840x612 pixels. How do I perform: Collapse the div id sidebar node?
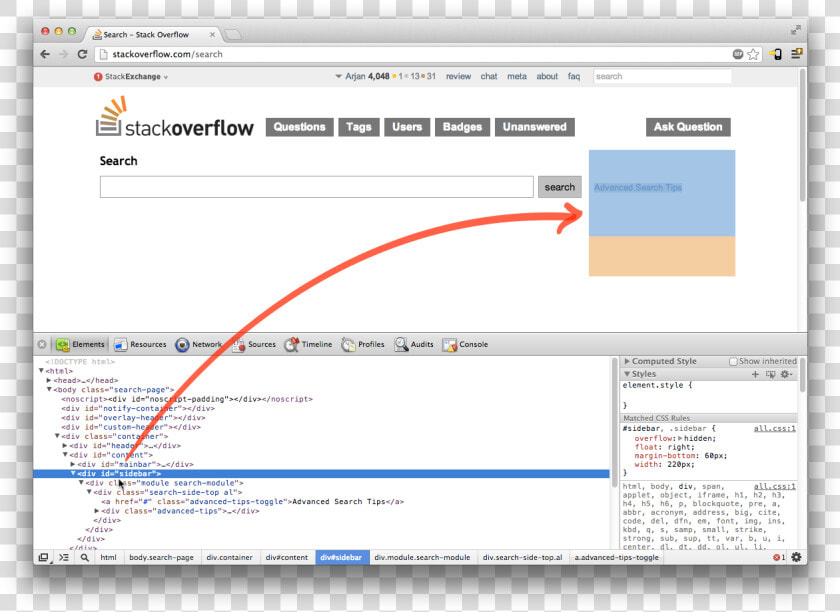73,474
